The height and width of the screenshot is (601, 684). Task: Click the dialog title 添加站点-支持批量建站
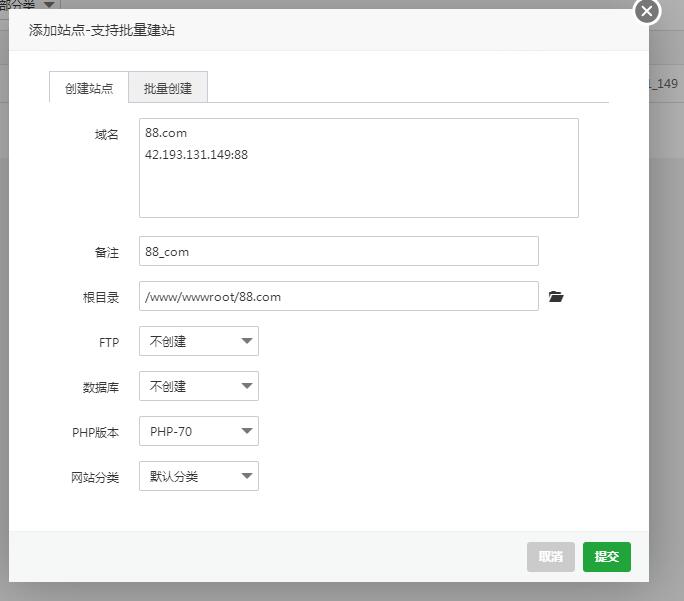coord(102,31)
